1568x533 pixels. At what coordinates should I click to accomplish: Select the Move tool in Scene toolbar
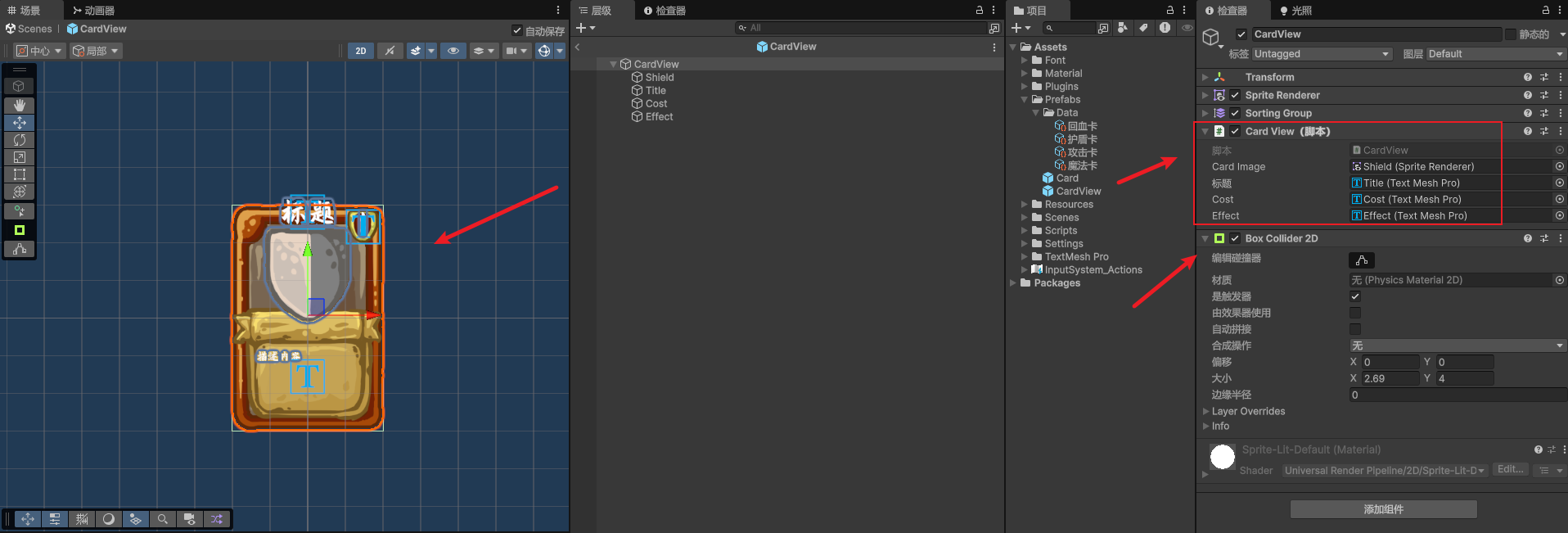[x=20, y=123]
